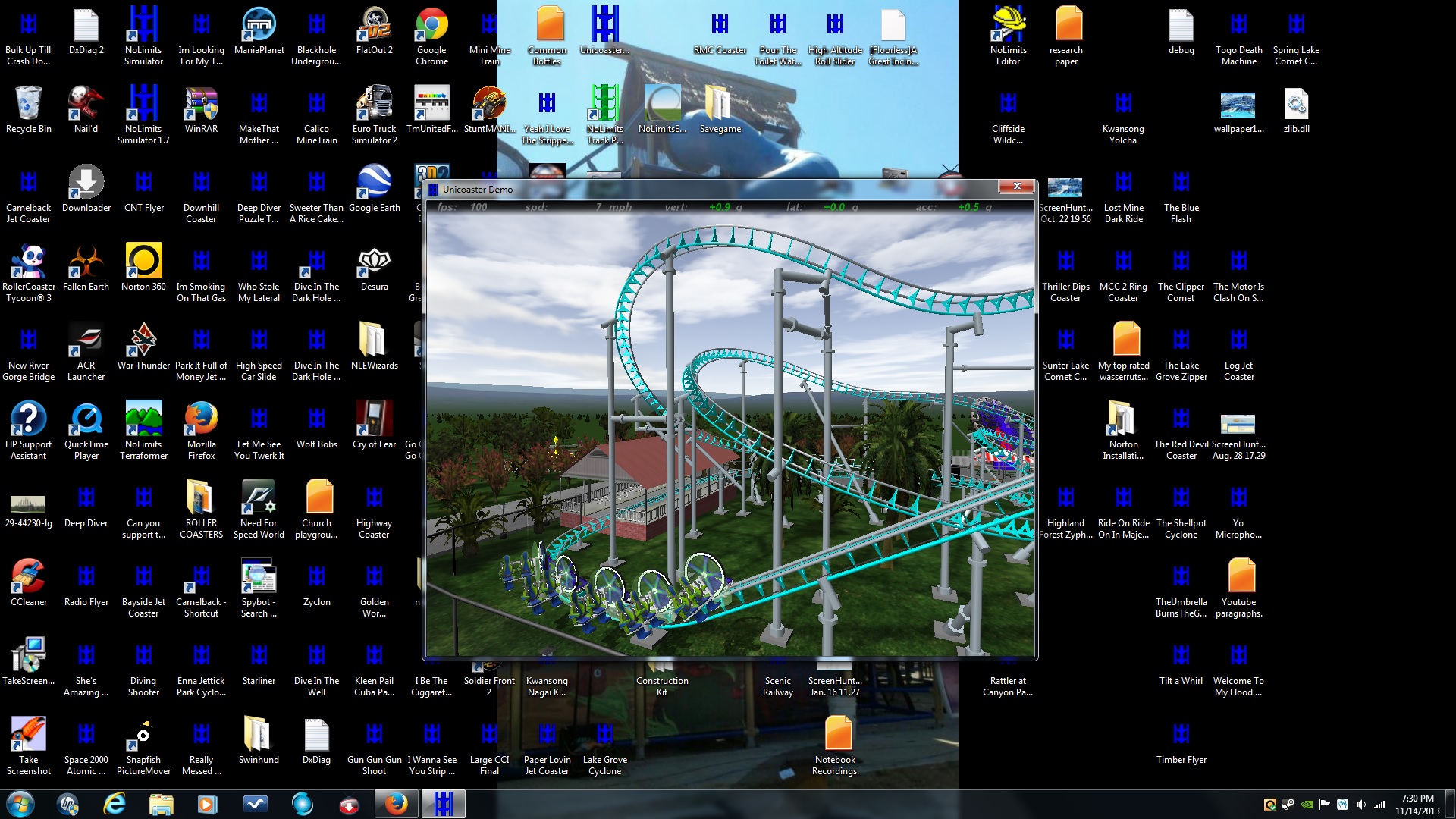The height and width of the screenshot is (819, 1456).
Task: Launch the Fallen Earth shortcut
Action: point(86,267)
